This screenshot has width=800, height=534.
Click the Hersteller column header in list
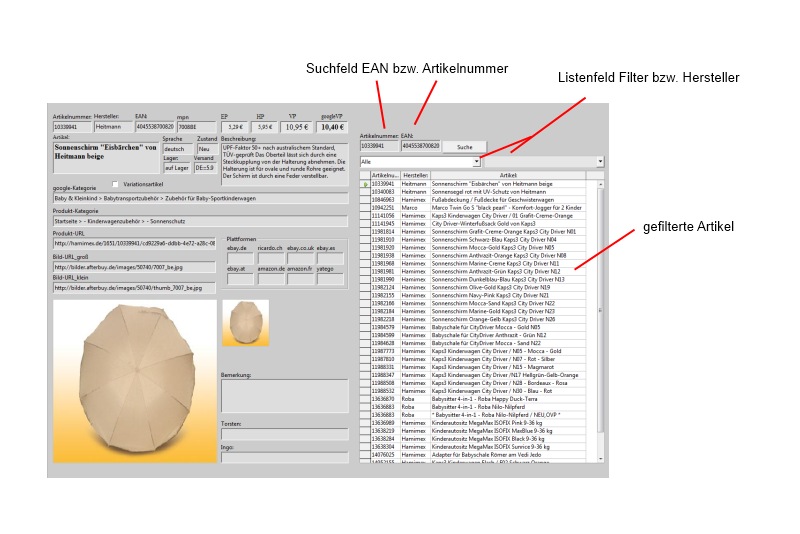click(415, 175)
